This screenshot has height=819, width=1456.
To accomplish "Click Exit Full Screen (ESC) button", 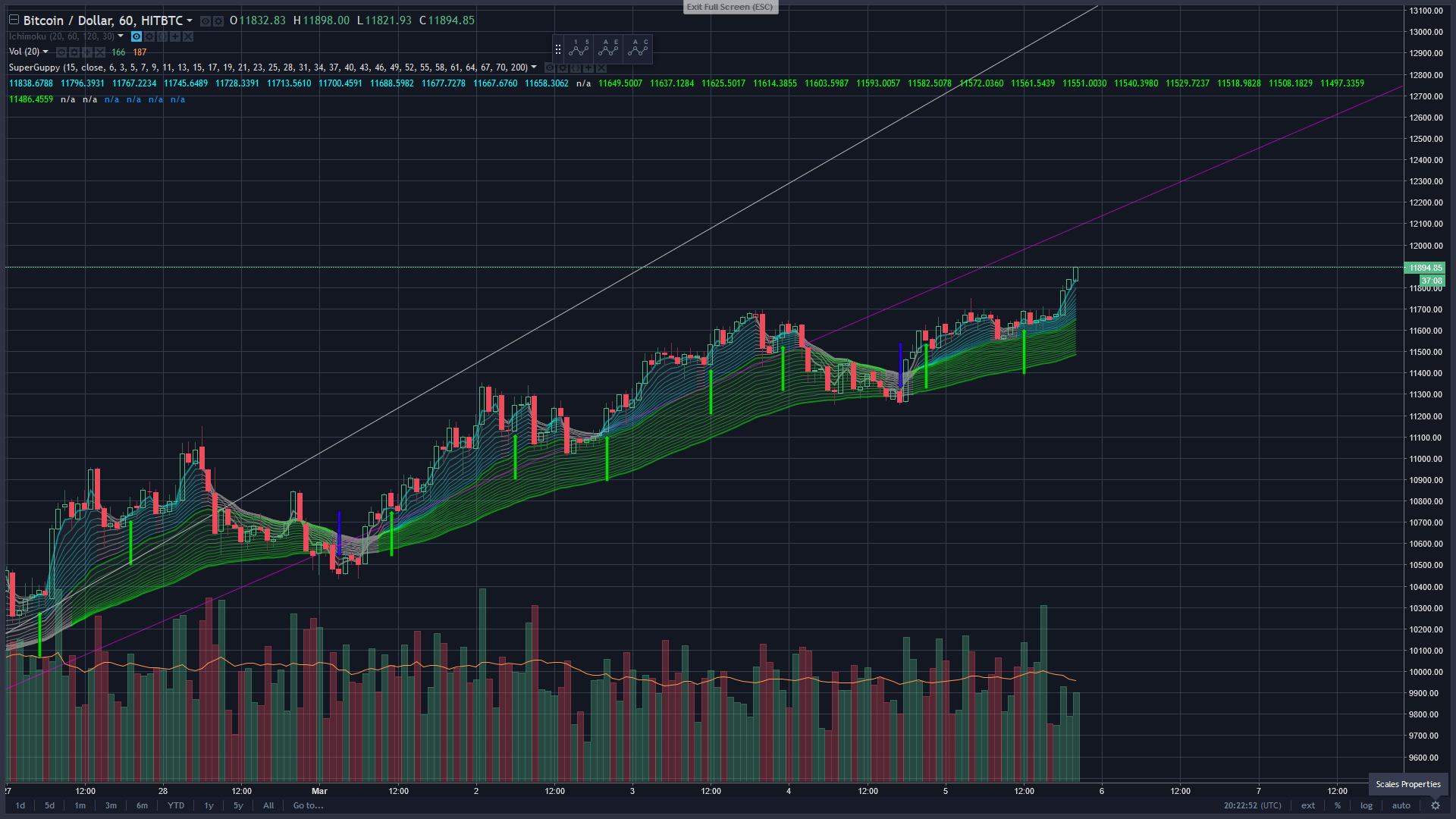I will tap(730, 7).
